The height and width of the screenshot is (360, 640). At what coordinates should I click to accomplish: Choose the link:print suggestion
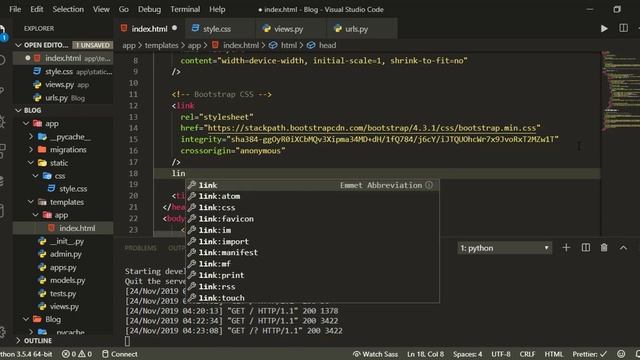pos(312,276)
